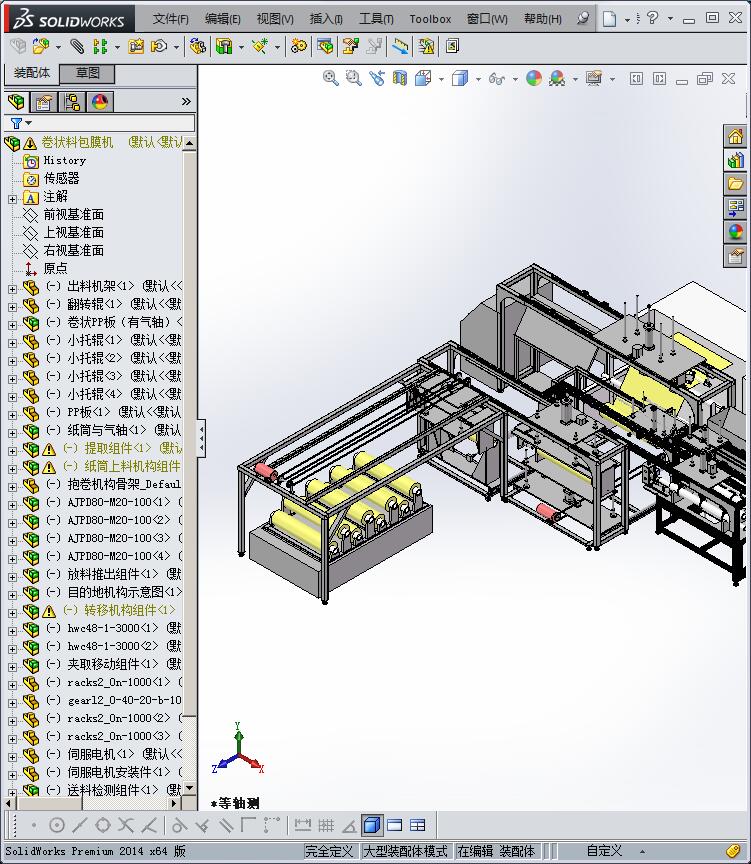Open the Section View tool
751x864 pixels.
[400, 78]
